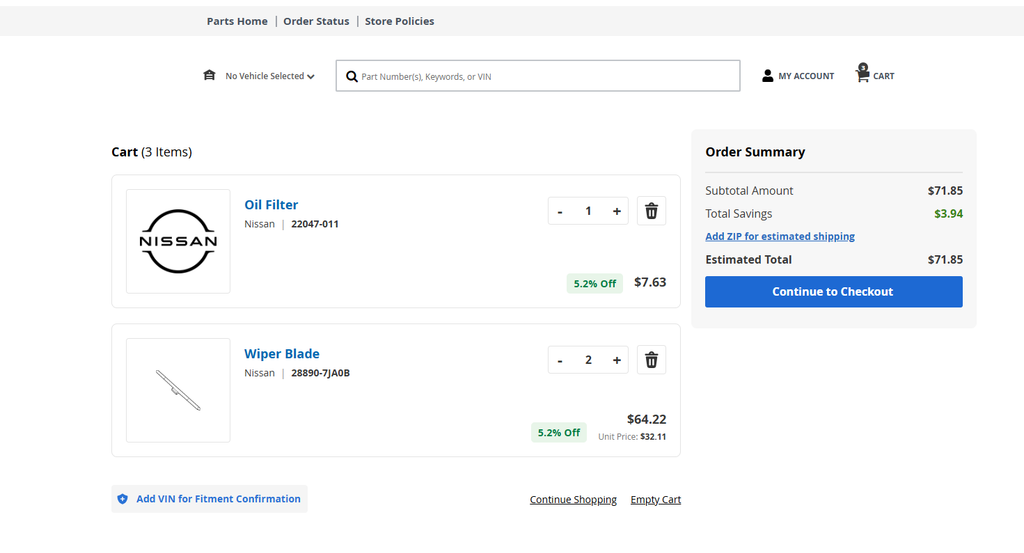
Task: Click the Wiper Blade total $64.22
Action: [647, 419]
